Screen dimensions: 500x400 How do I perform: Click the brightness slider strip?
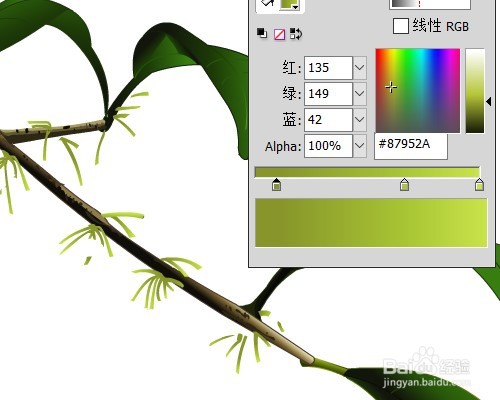click(x=475, y=91)
